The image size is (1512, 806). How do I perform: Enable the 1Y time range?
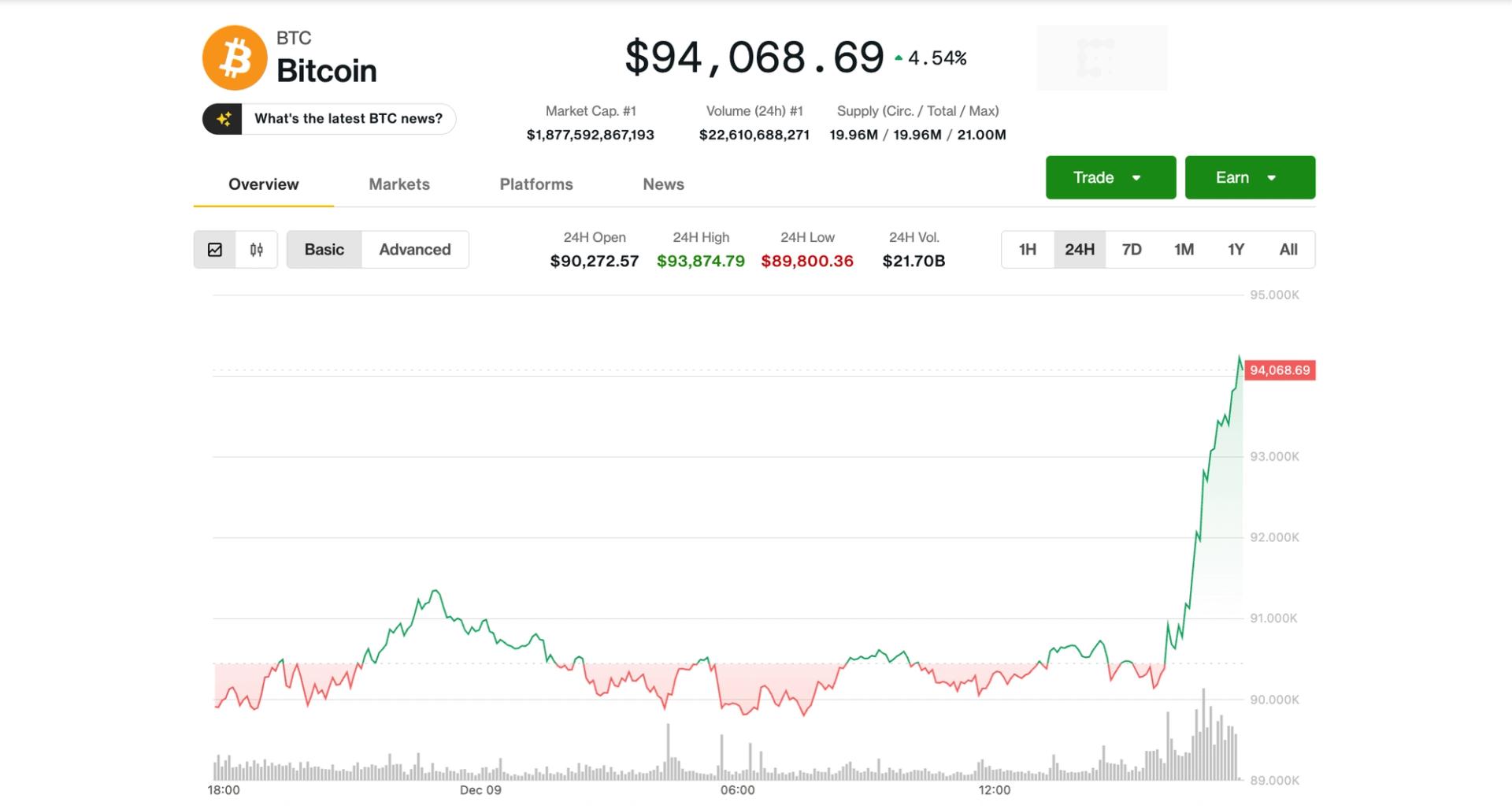tap(1236, 249)
